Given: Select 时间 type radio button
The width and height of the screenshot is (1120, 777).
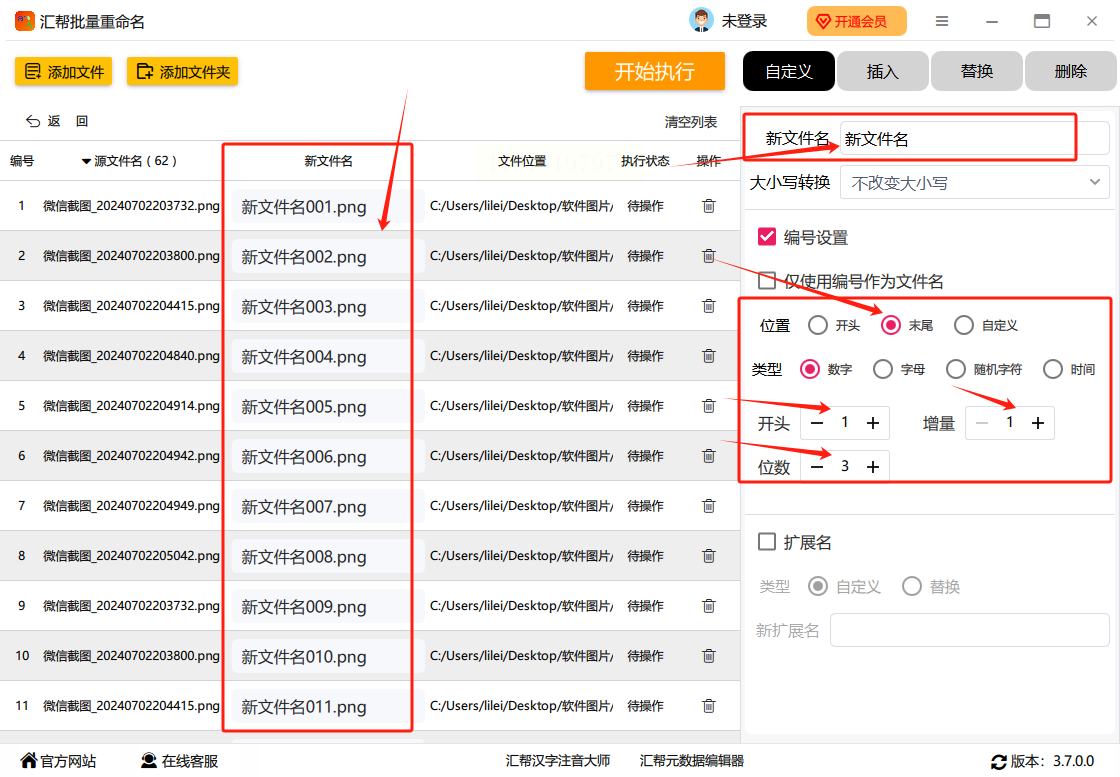Looking at the screenshot, I should pyautogui.click(x=1053, y=369).
